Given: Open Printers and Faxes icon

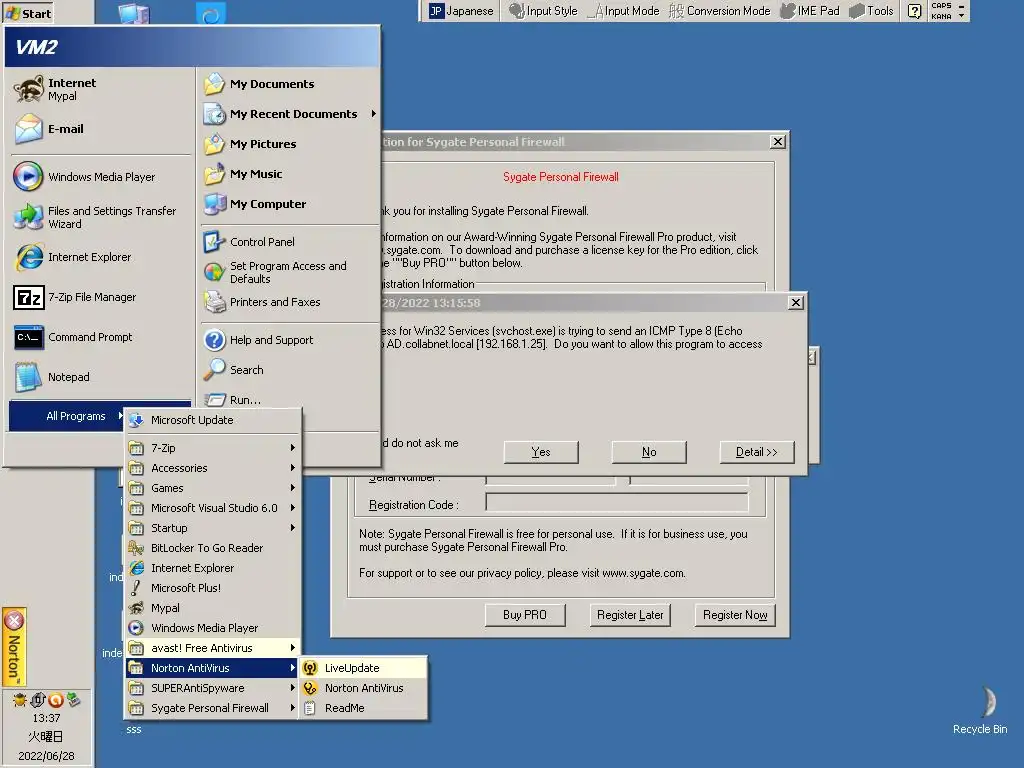Looking at the screenshot, I should pos(214,302).
